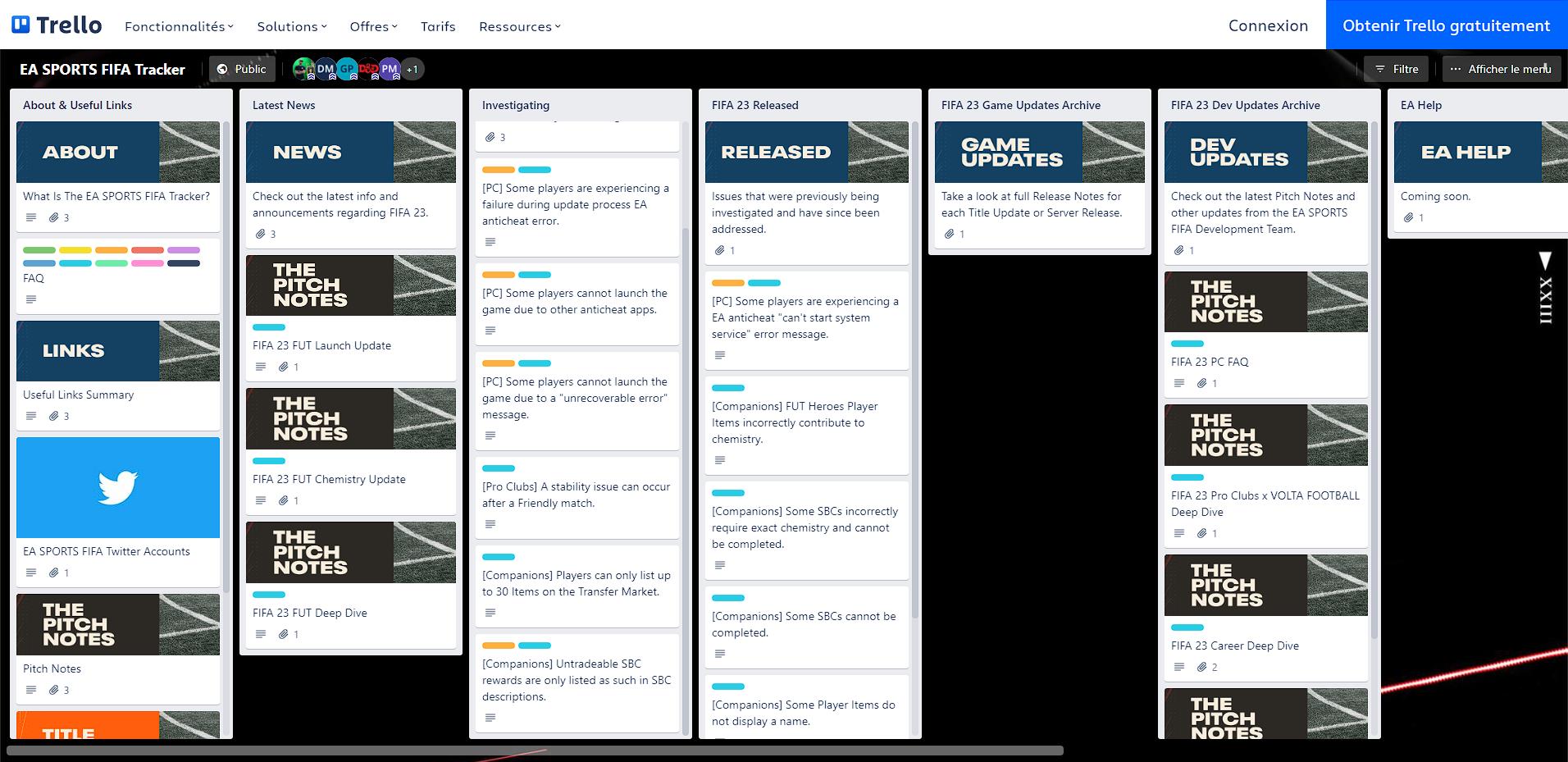Select the Tarifs menu item

tap(437, 26)
